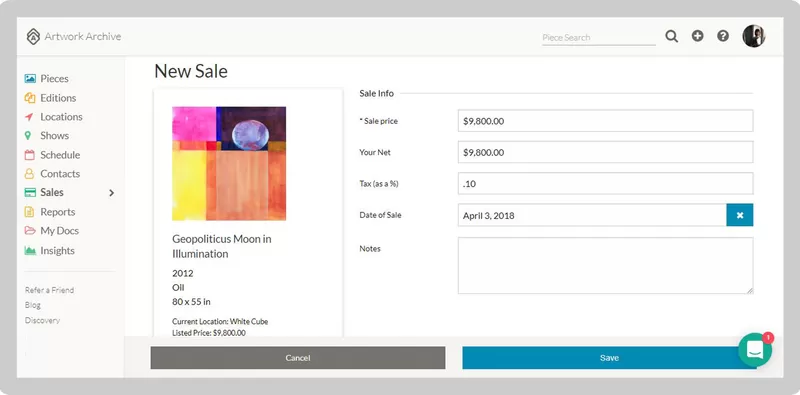Screen dimensions: 800x395
Task: Click the magnifier search icon
Action: coord(671,36)
